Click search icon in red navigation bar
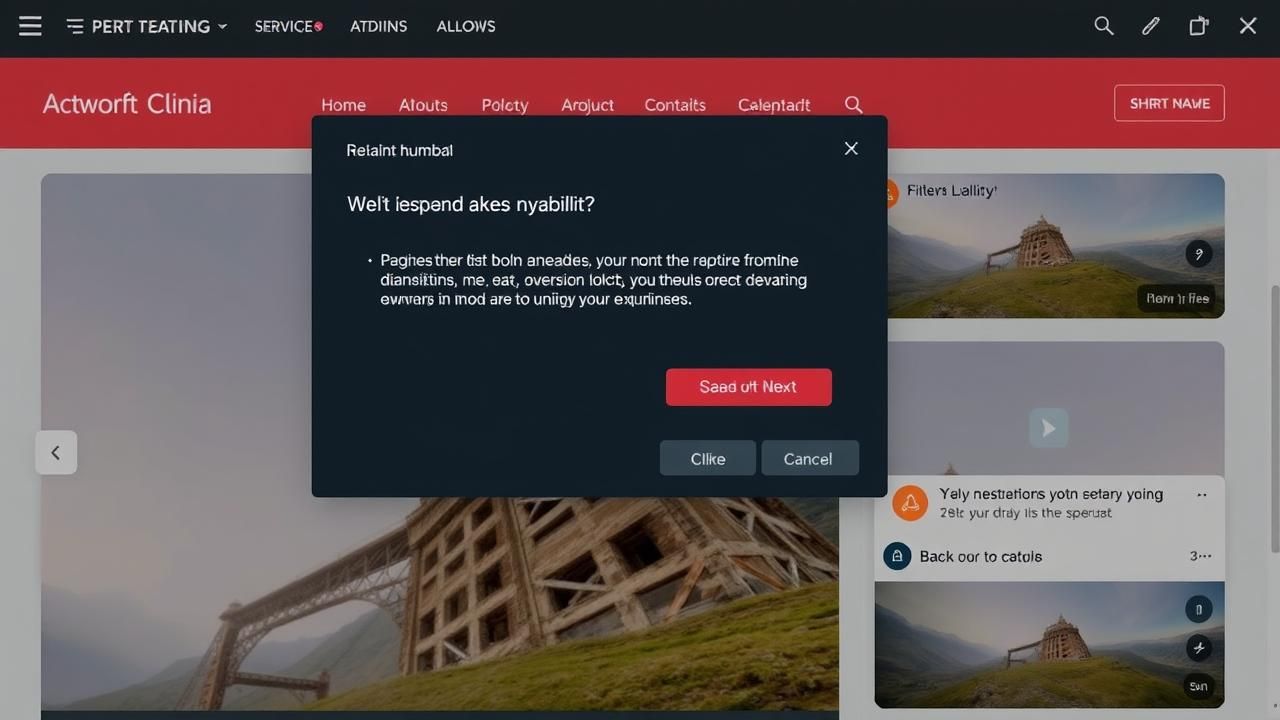The image size is (1280, 720). point(853,104)
